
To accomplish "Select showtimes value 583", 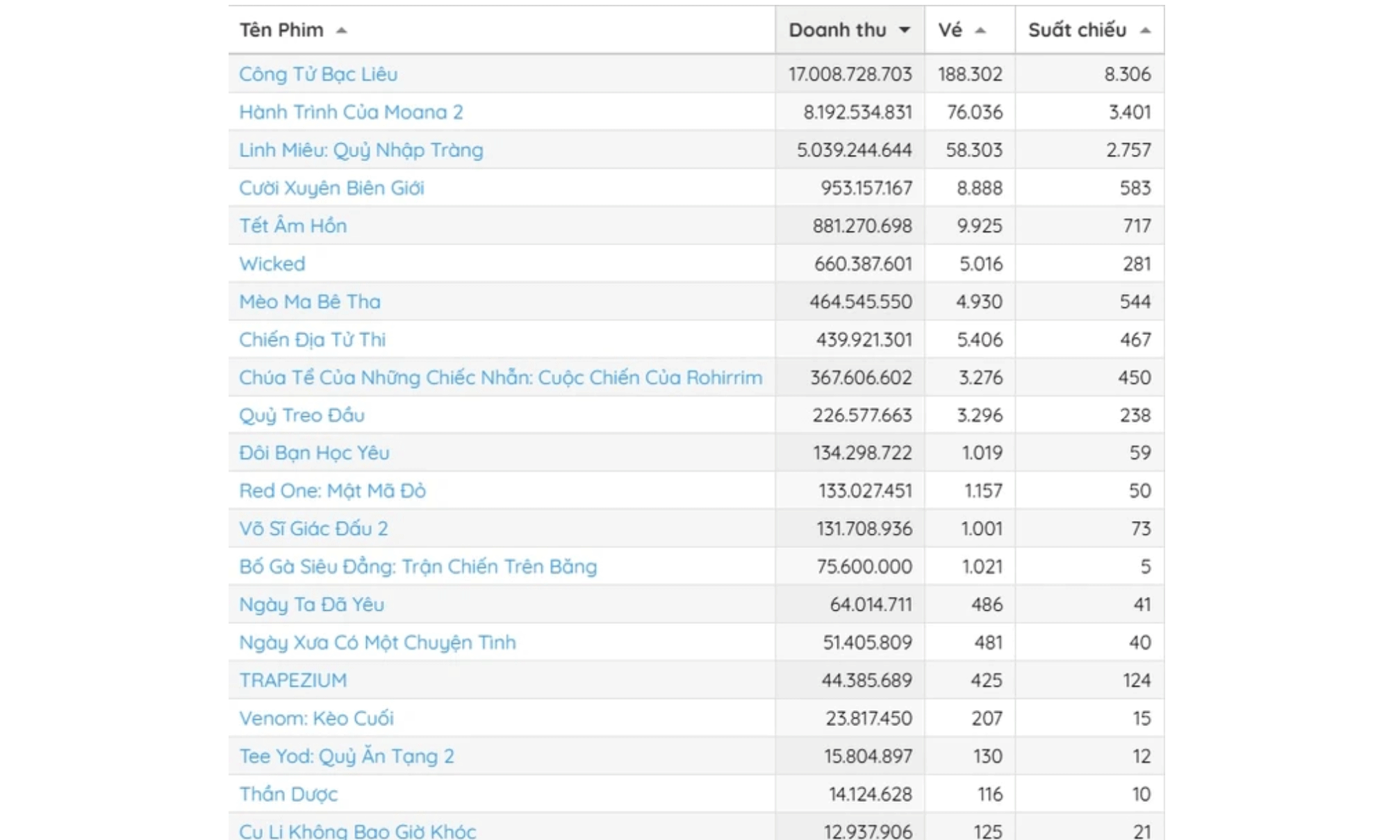I will pos(1135,188).
